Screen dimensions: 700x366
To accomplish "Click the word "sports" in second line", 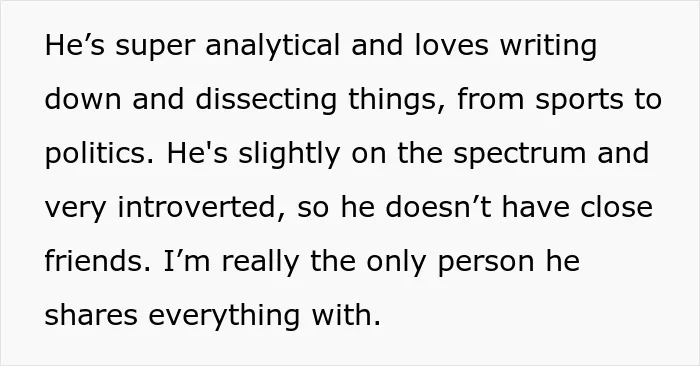I will (x=579, y=100).
